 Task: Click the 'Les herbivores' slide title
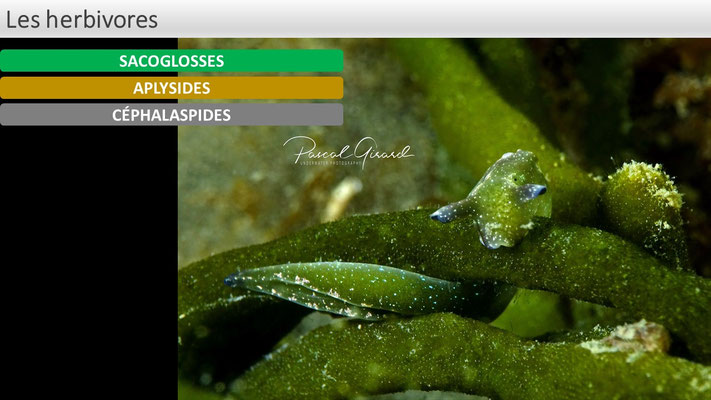(x=82, y=20)
